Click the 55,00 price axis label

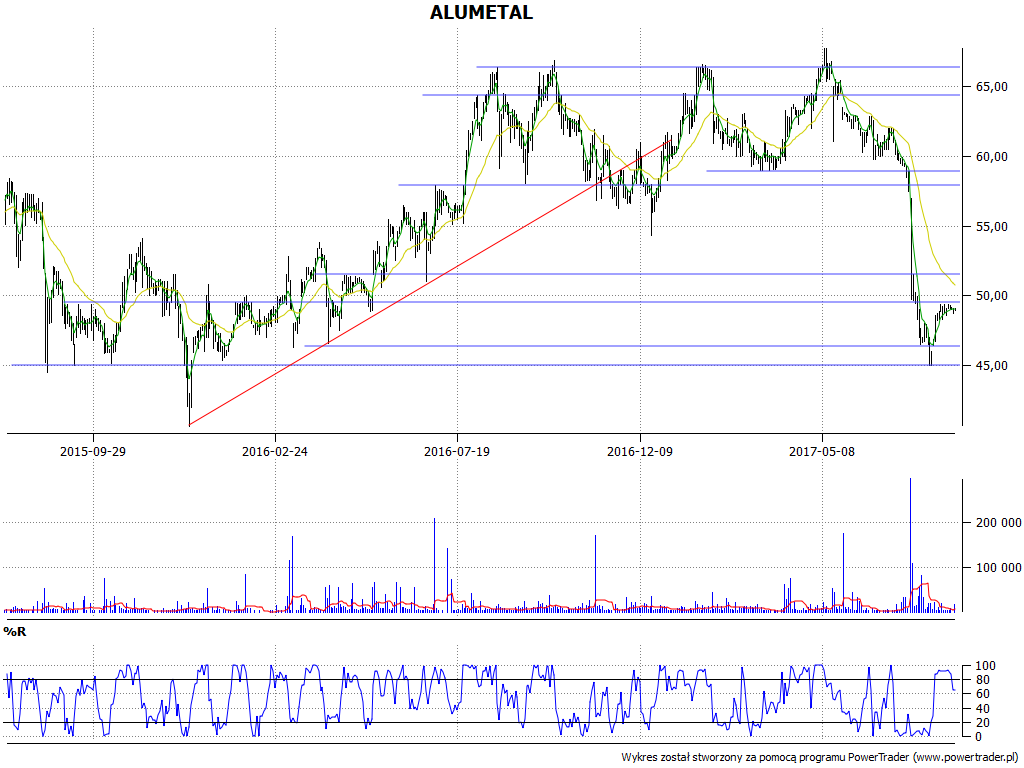(x=991, y=227)
